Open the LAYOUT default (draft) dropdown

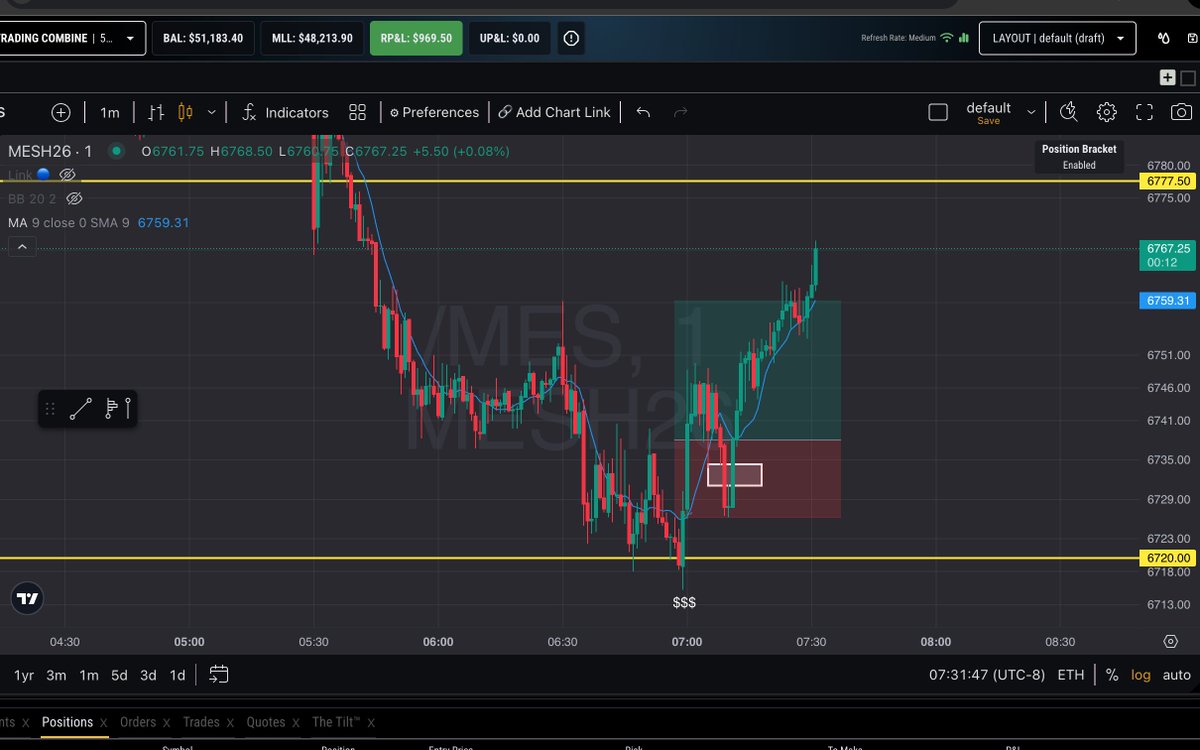click(x=1058, y=38)
